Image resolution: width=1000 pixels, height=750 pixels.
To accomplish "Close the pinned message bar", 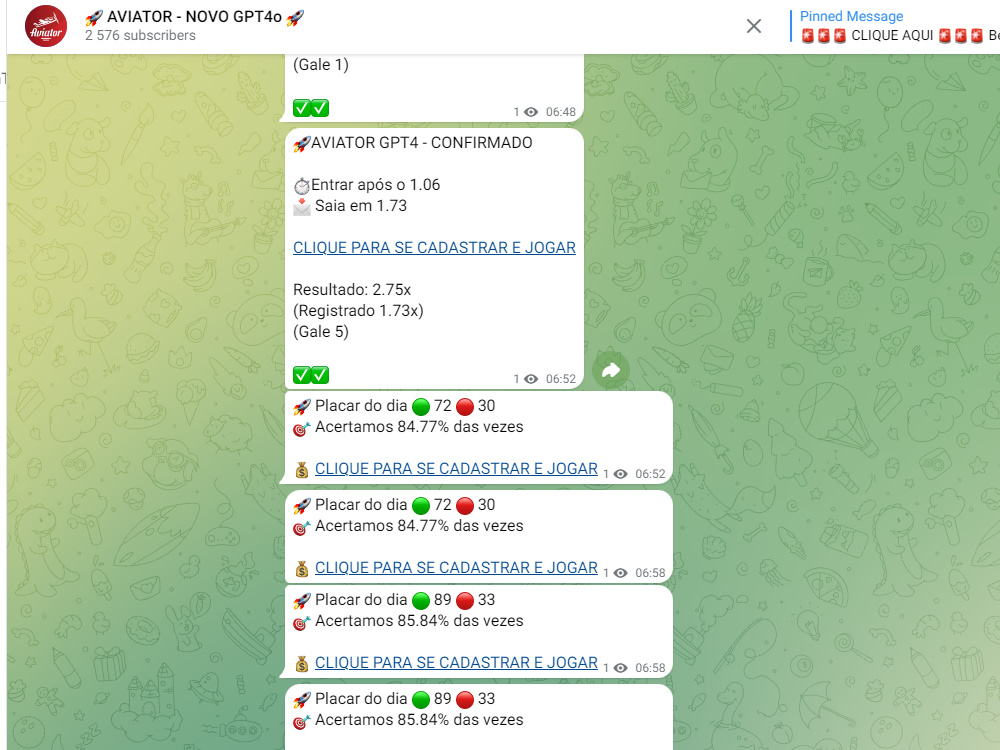I will click(754, 26).
